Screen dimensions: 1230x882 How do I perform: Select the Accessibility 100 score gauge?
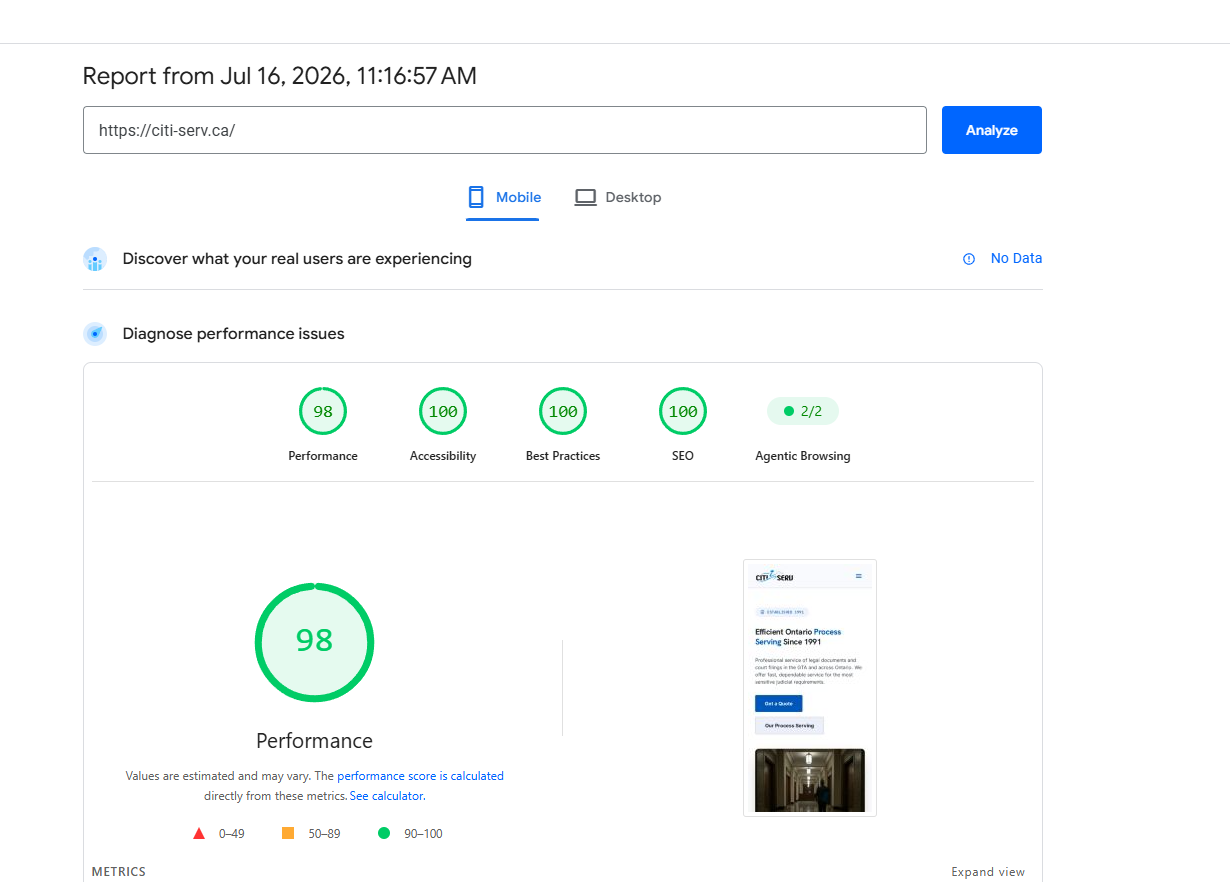pos(443,411)
